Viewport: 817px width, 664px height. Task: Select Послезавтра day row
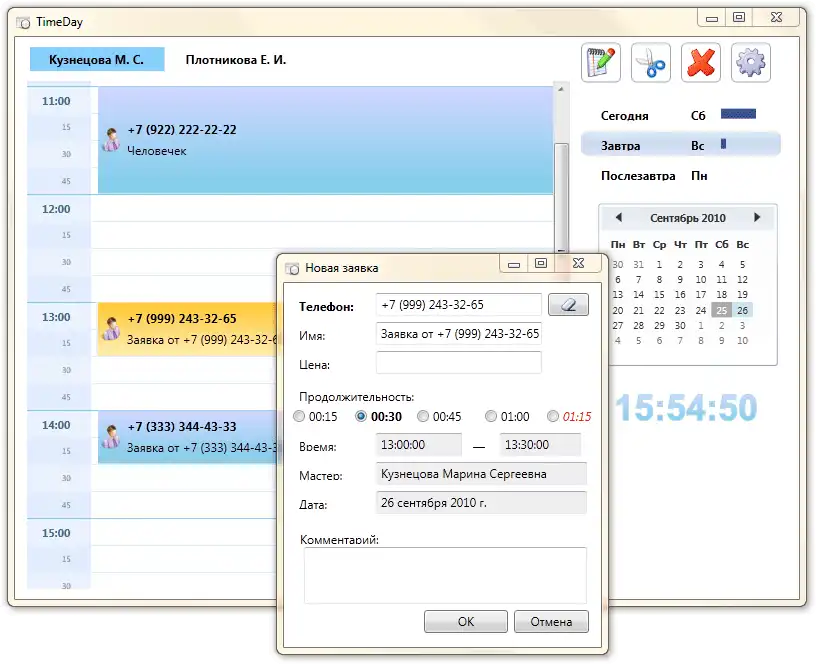point(680,176)
